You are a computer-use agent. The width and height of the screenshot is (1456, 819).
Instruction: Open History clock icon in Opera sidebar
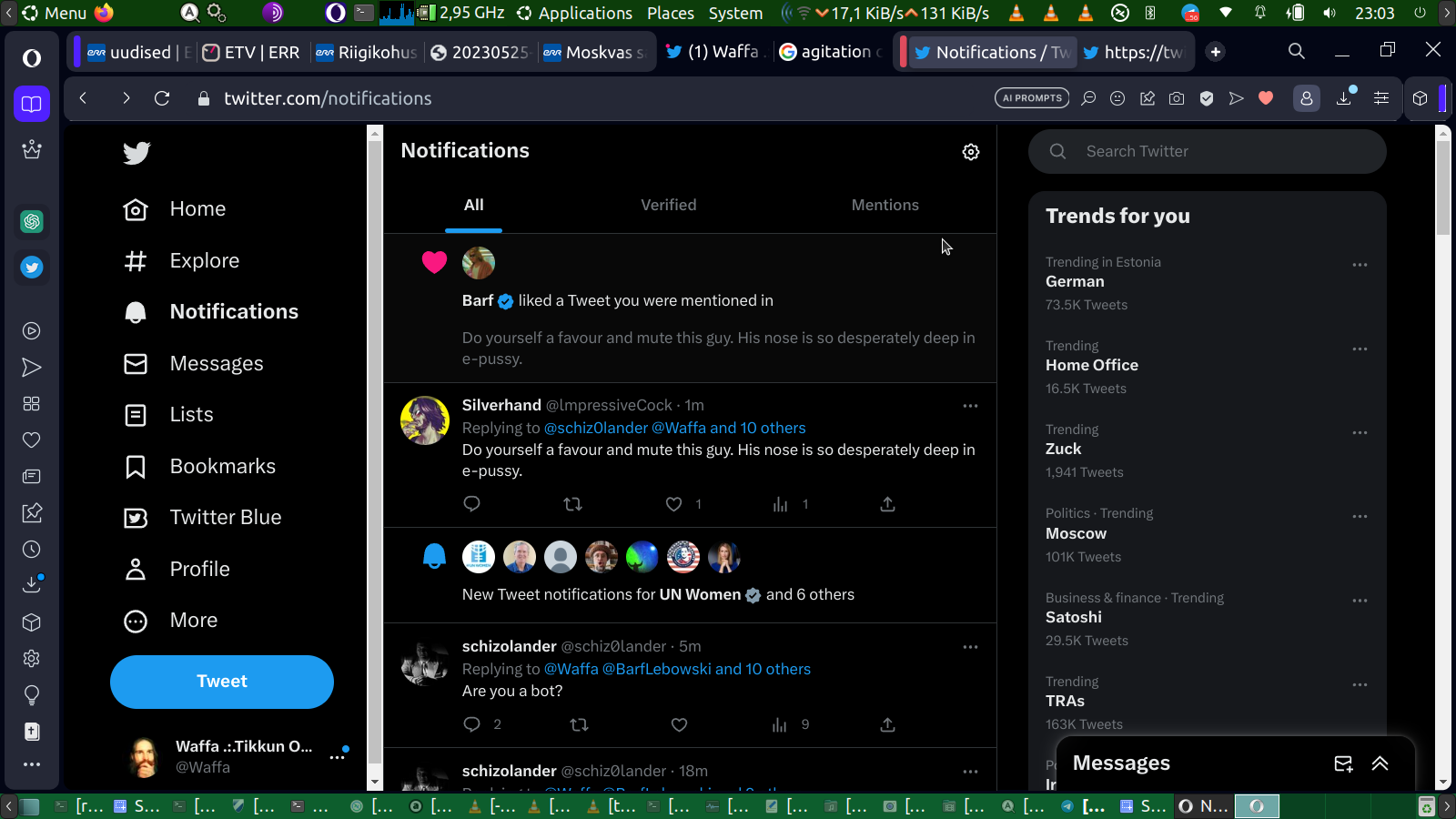coord(32,550)
